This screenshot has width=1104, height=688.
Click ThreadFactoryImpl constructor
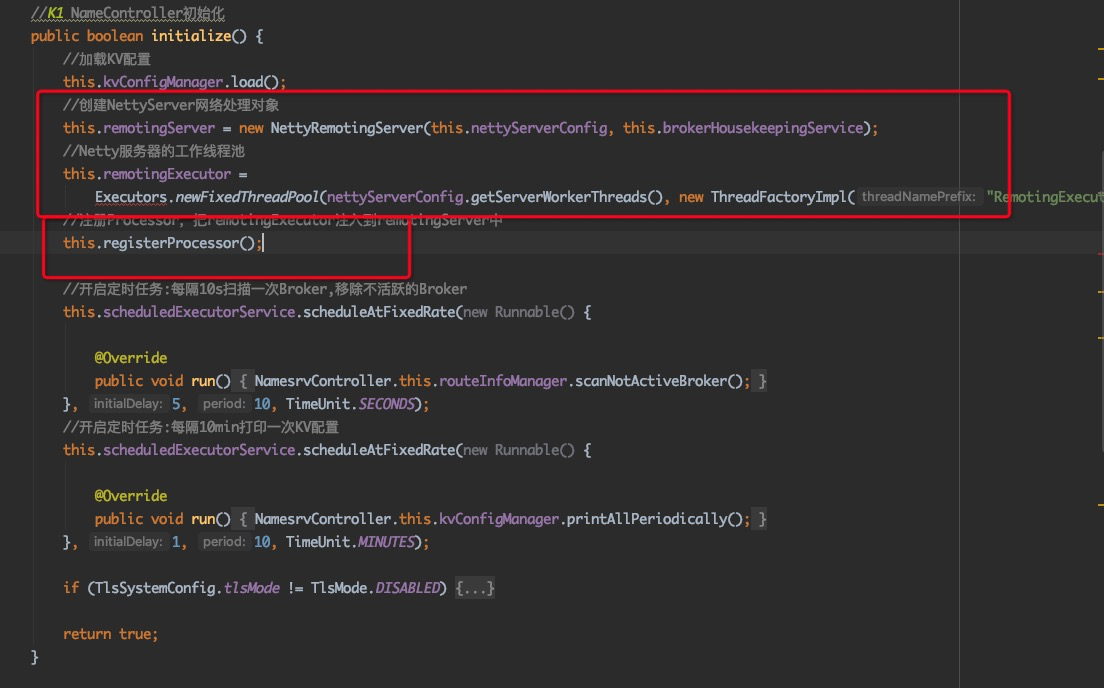click(x=779, y=196)
